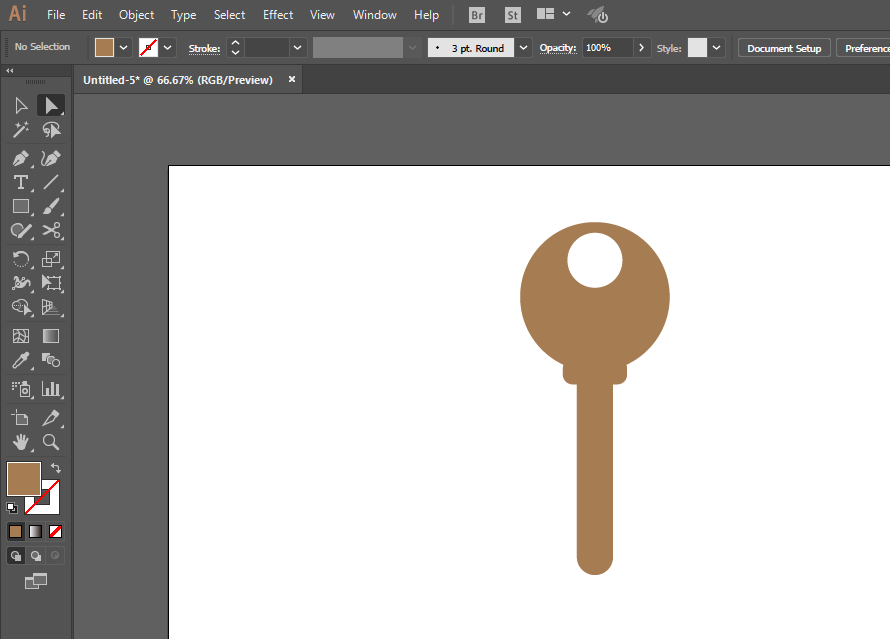Image resolution: width=890 pixels, height=639 pixels.
Task: Open the fill color dropdown in control bar
Action: (x=124, y=48)
